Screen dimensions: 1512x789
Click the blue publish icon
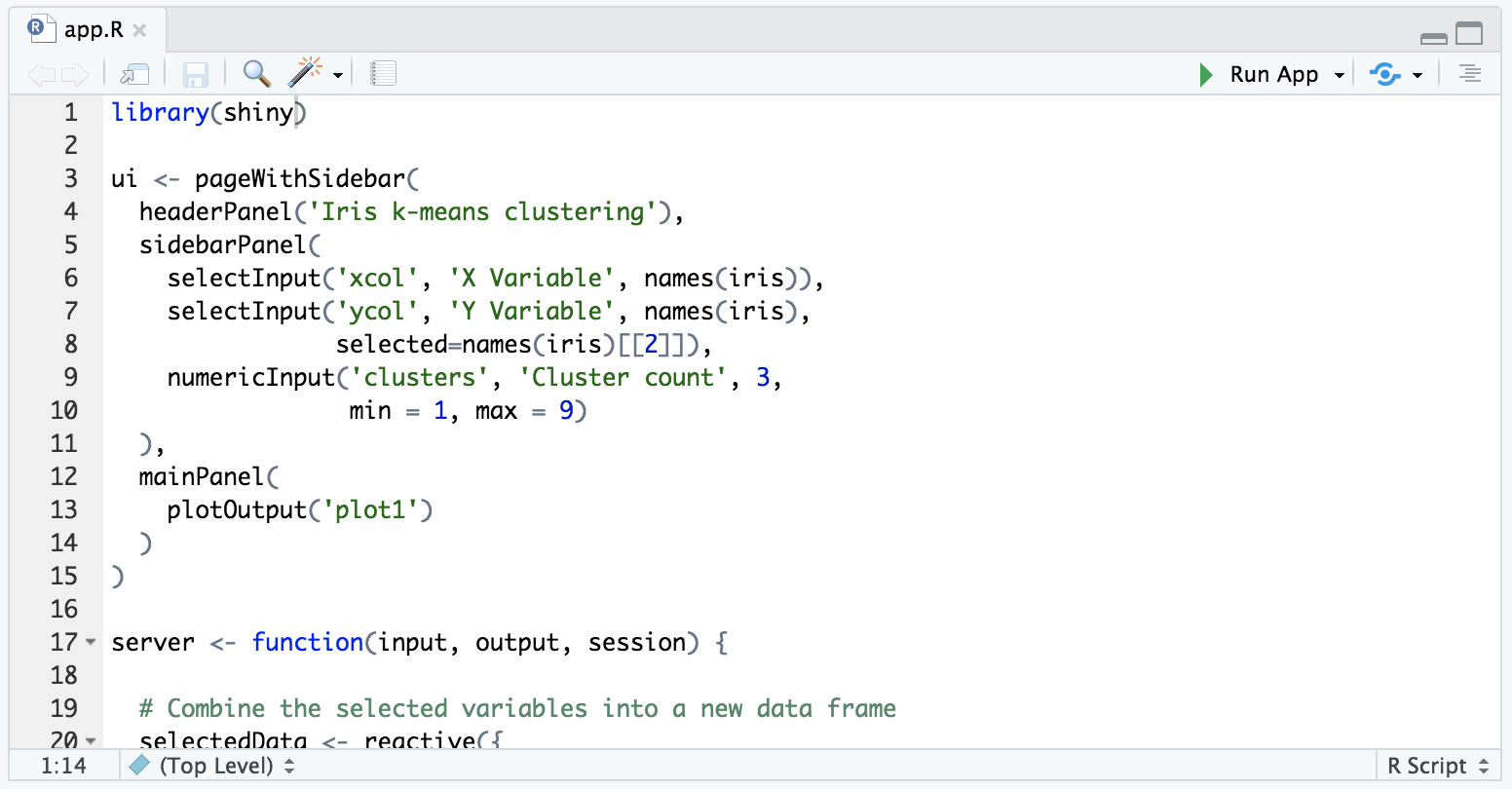pos(1384,74)
